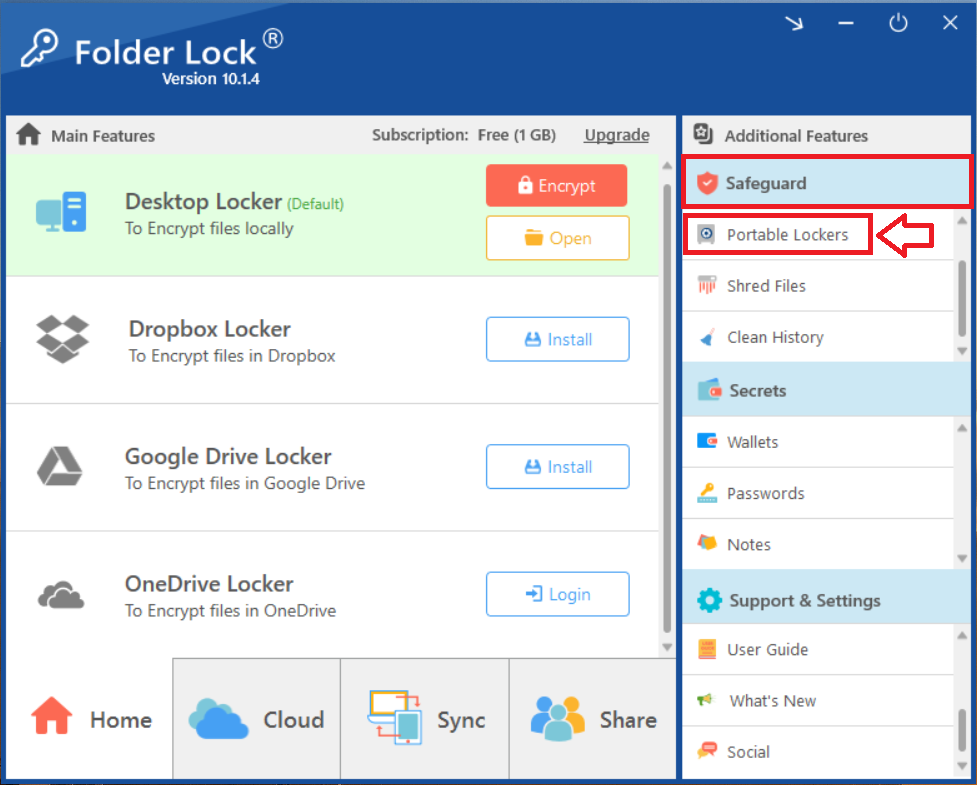Click the Encrypt button for Desktop Locker
This screenshot has width=977, height=786.
click(x=556, y=185)
